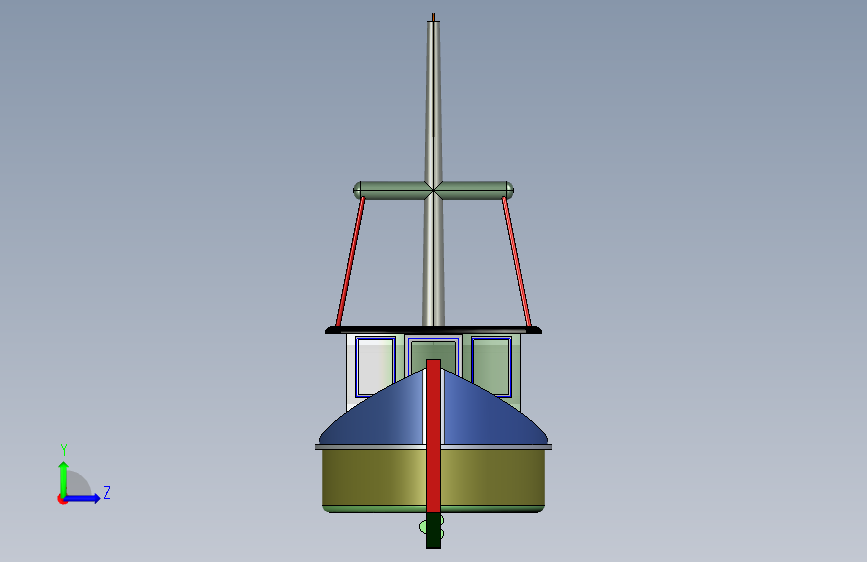Screen dimensions: 867x562
Task: Pick the left red stay rod
Action: [x=350, y=262]
